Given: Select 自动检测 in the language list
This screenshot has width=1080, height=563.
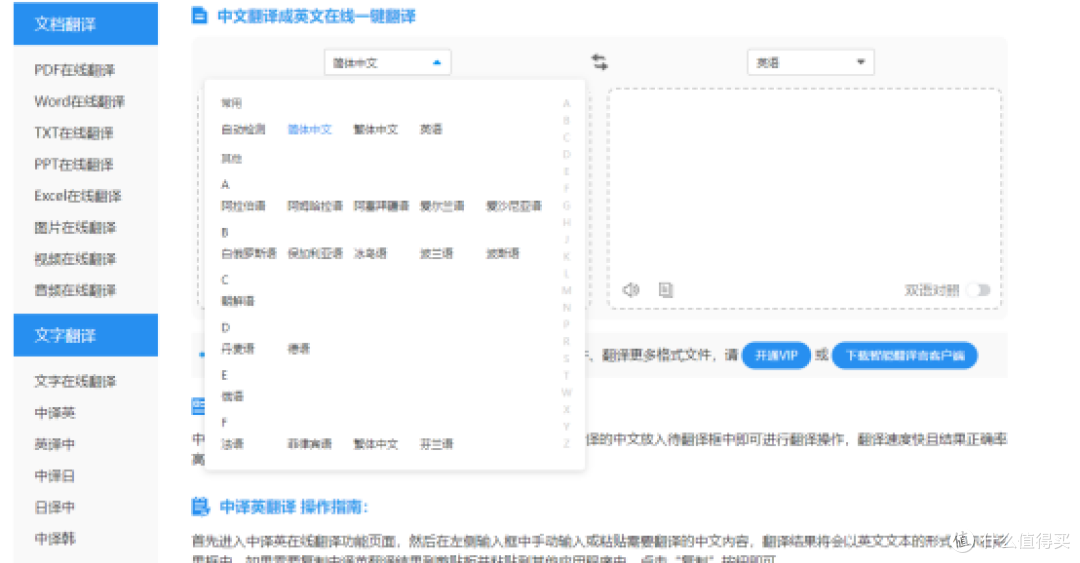Looking at the screenshot, I should (243, 130).
